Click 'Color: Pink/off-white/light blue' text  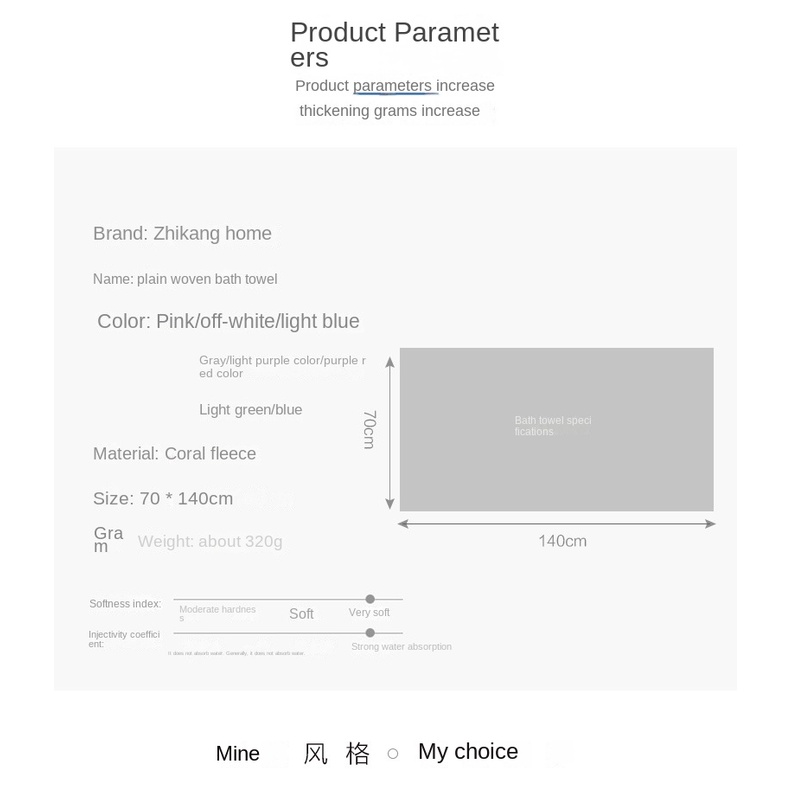pyautogui.click(x=228, y=321)
